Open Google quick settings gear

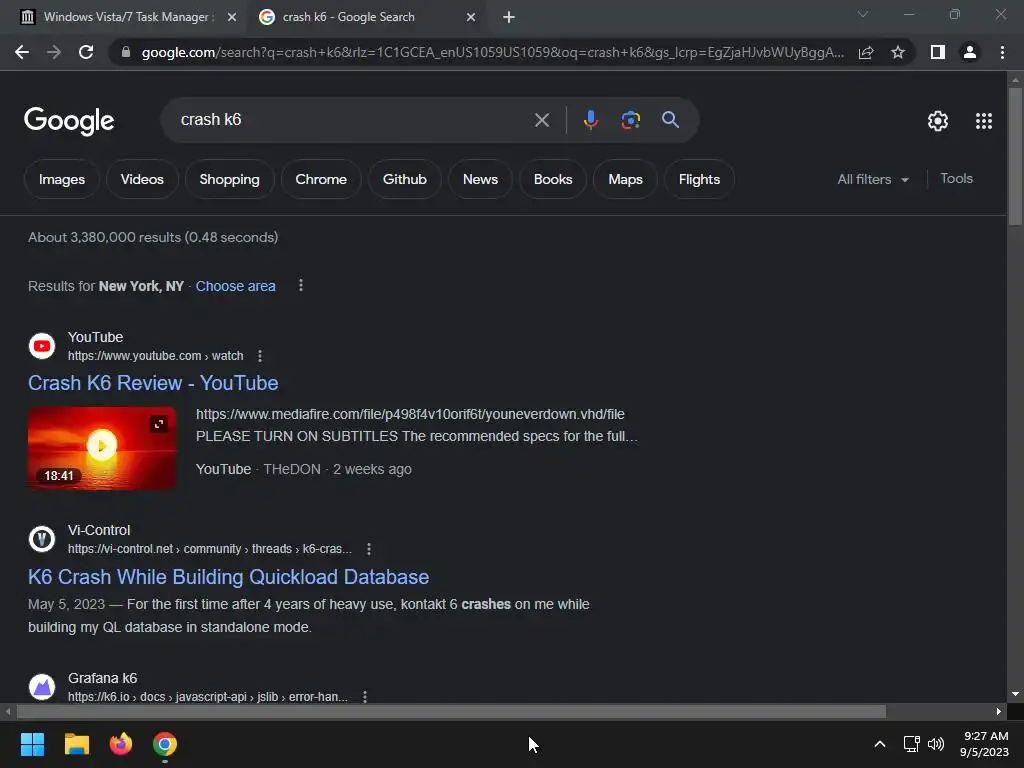(x=938, y=121)
